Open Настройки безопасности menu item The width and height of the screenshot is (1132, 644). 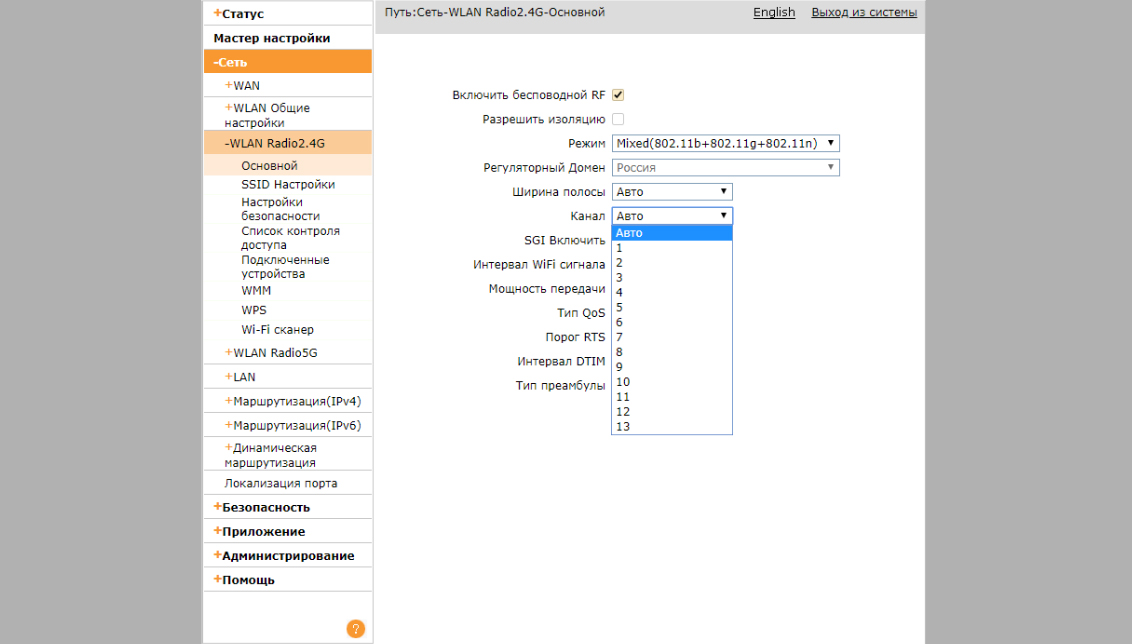point(280,209)
